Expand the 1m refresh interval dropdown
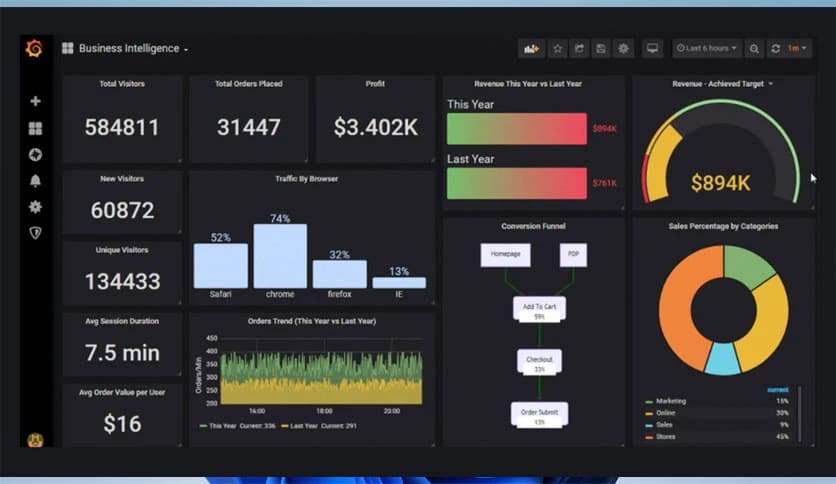The height and width of the screenshot is (484, 836). pyautogui.click(x=798, y=48)
